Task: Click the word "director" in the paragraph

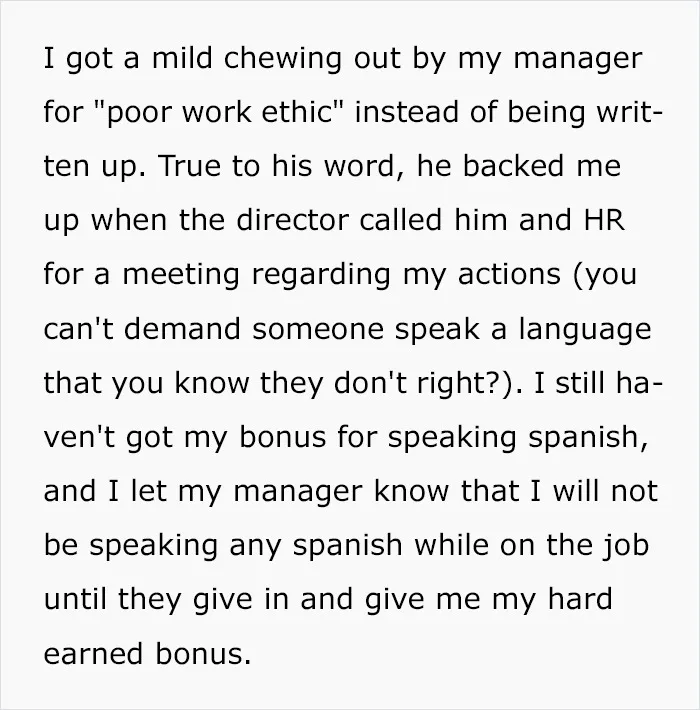Action: click(x=292, y=219)
